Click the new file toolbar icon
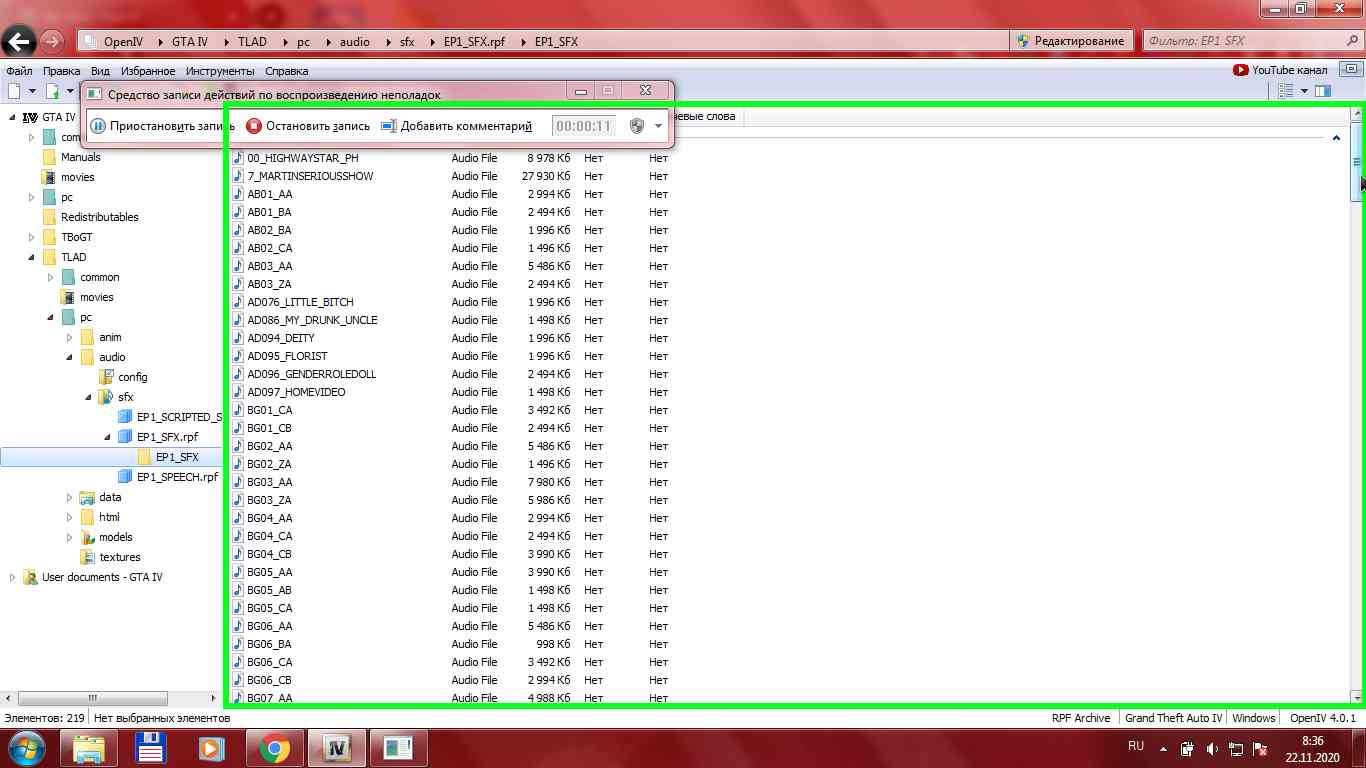 14,91
